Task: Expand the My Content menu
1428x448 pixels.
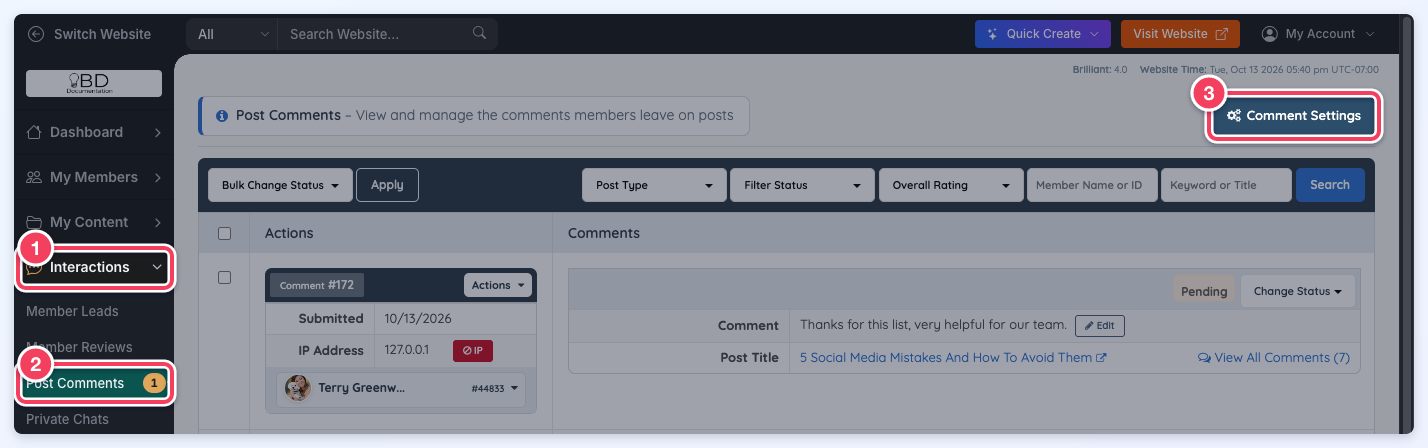Action: [x=94, y=222]
